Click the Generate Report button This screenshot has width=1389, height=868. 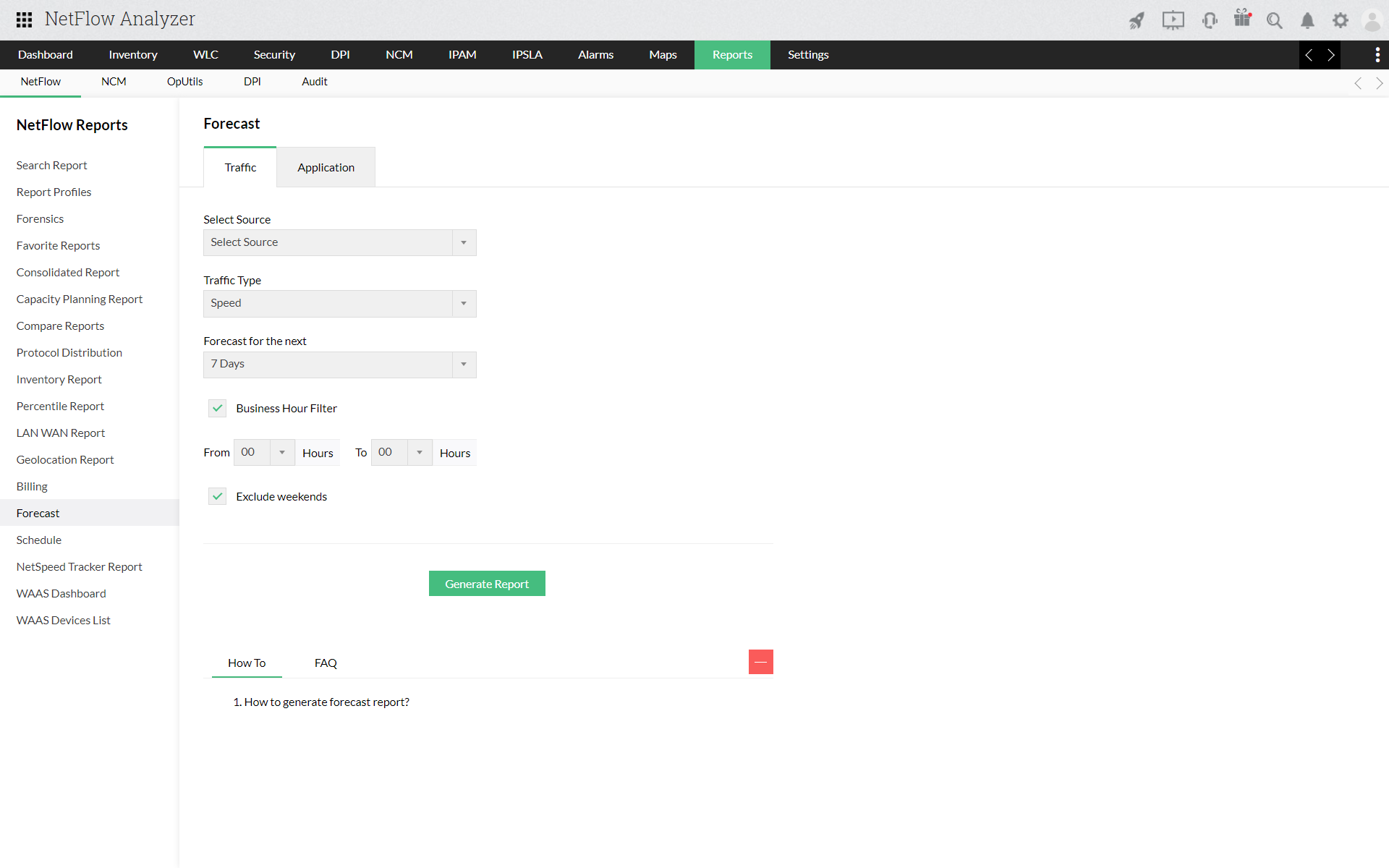486,584
